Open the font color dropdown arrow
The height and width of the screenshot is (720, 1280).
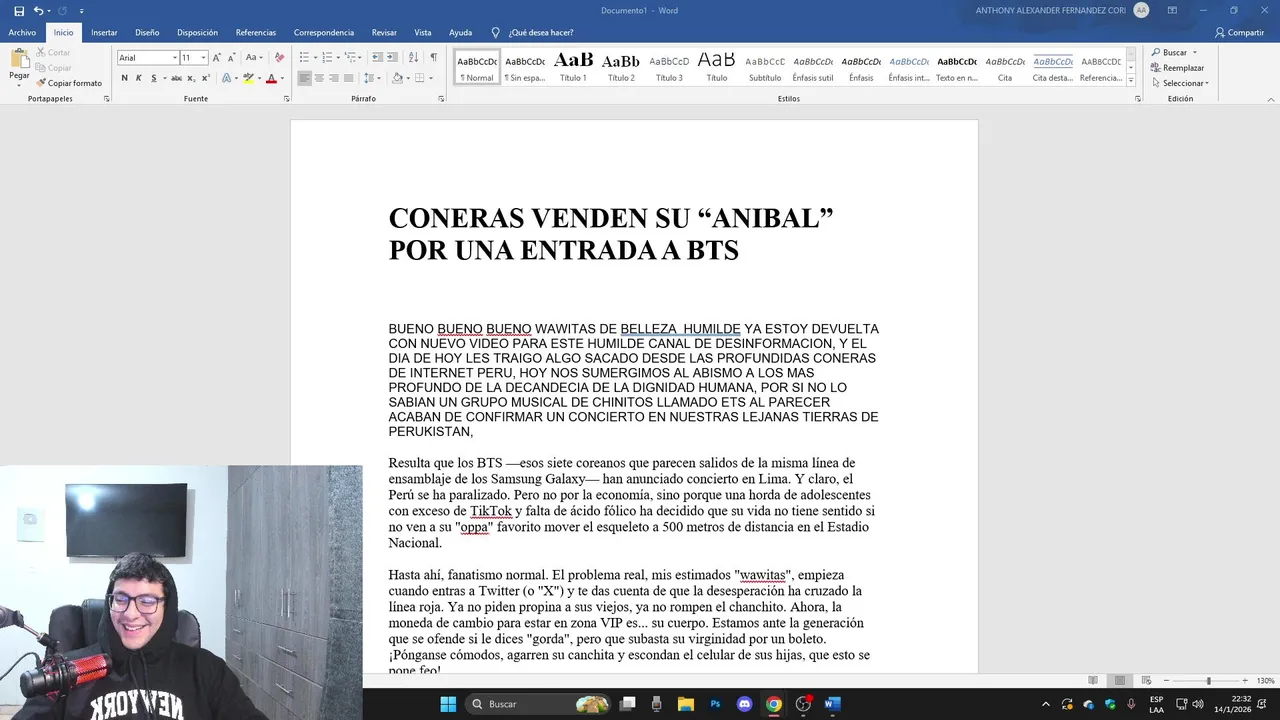282,78
